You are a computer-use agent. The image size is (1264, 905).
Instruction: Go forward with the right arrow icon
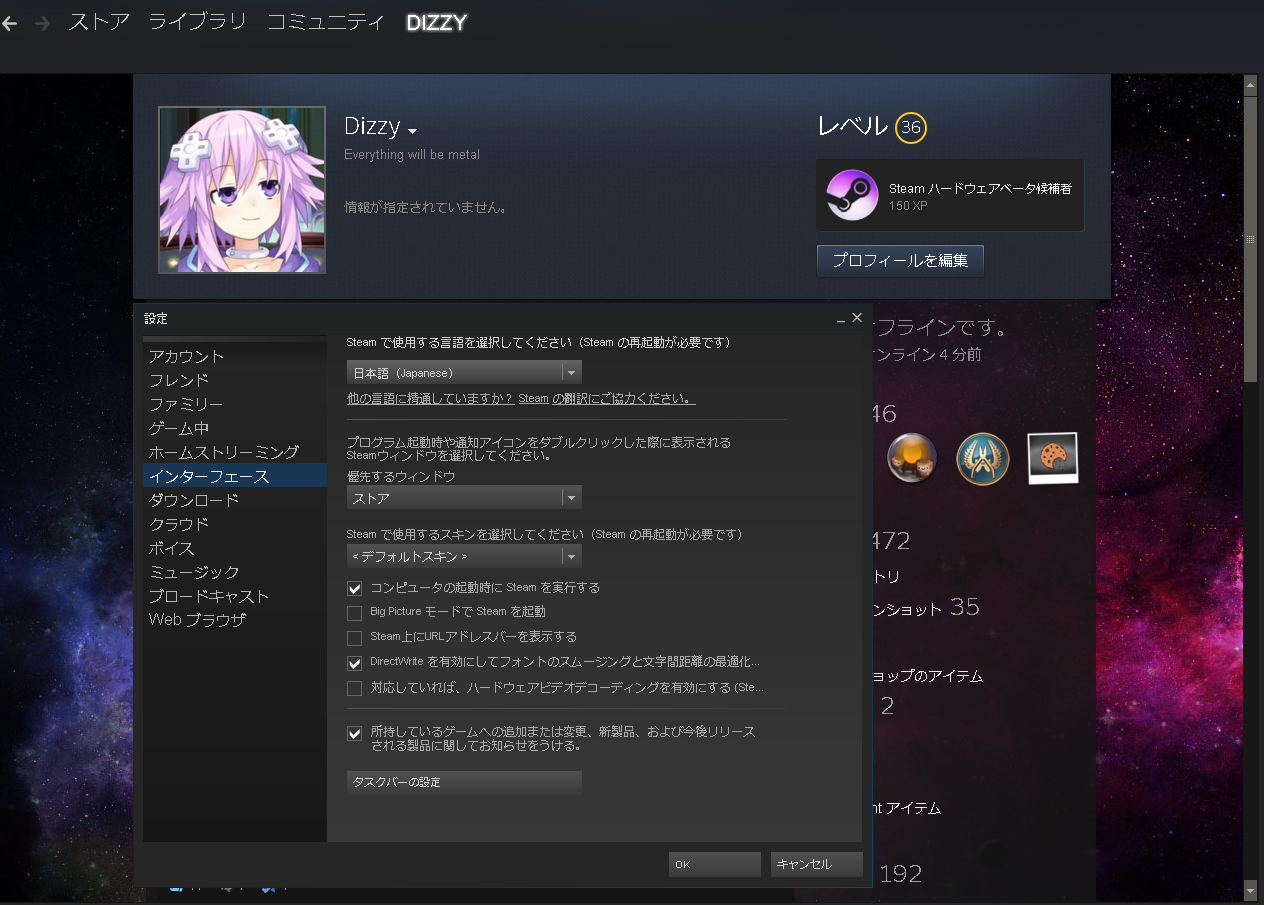(x=42, y=23)
